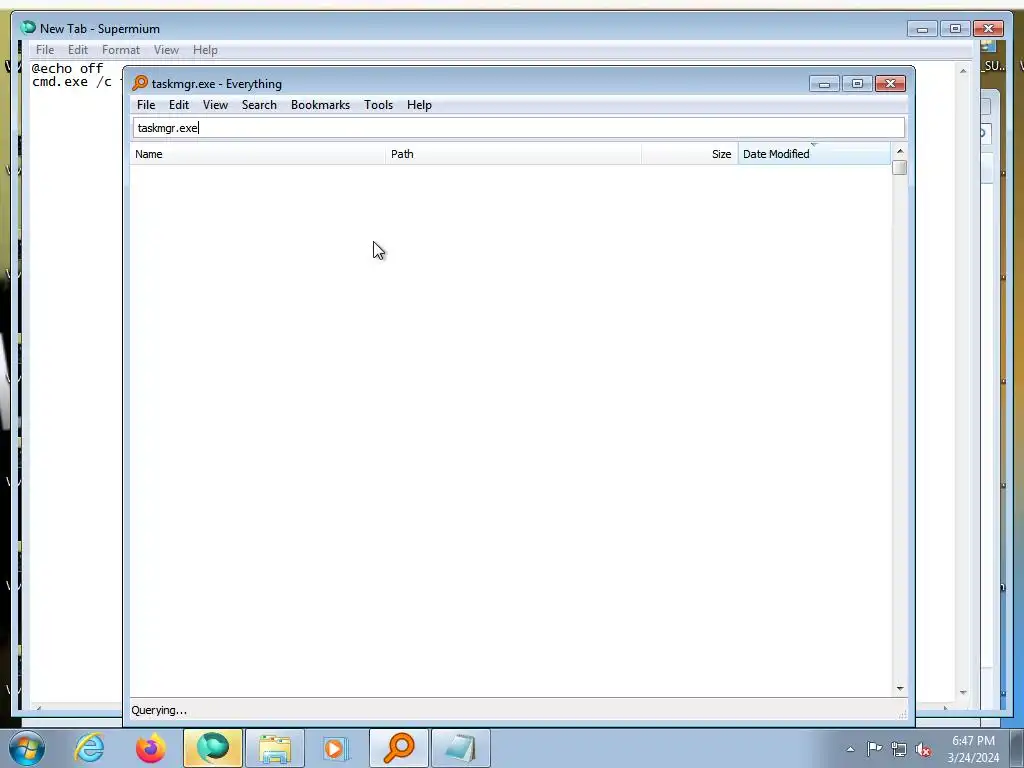
Task: Open View menu in background Notepad window
Action: click(x=166, y=50)
